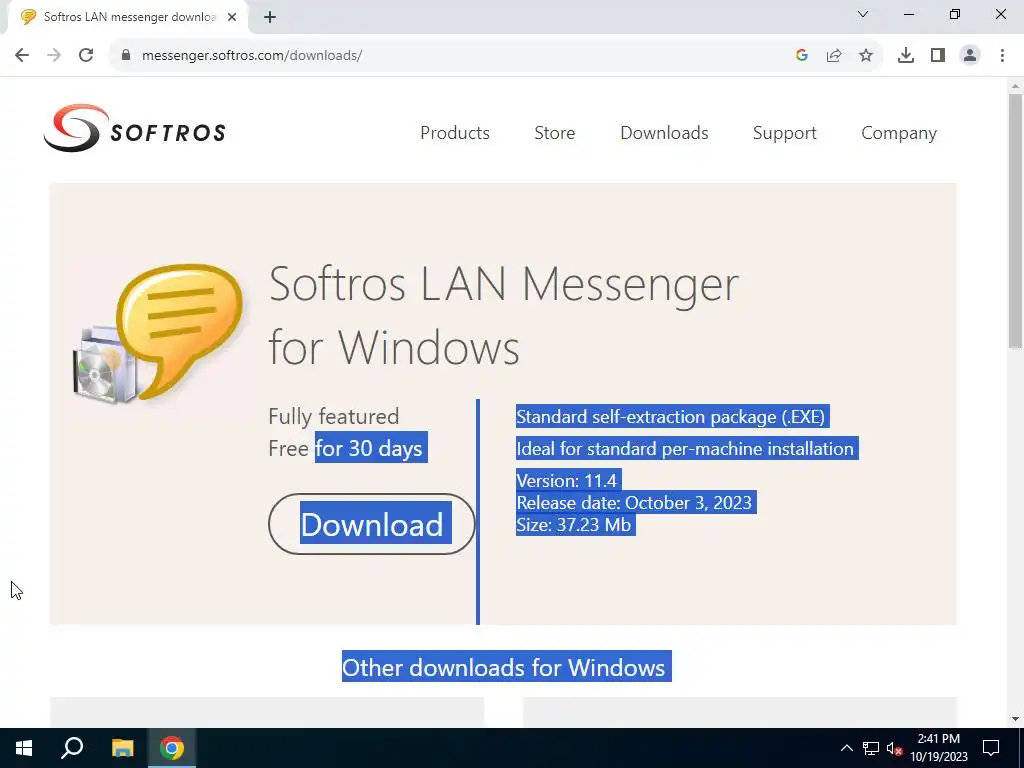
Task: Open the Windows notification center
Action: pos(991,748)
